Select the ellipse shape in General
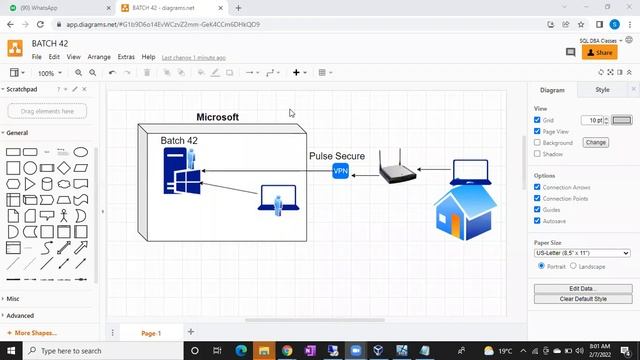Screen dimensions: 640x360 (x=80, y=152)
